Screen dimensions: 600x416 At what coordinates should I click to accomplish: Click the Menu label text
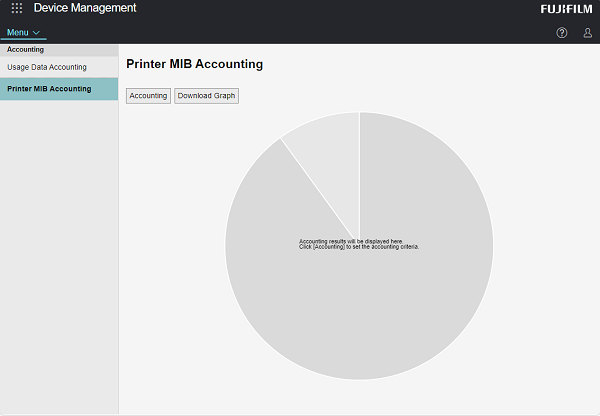point(17,33)
